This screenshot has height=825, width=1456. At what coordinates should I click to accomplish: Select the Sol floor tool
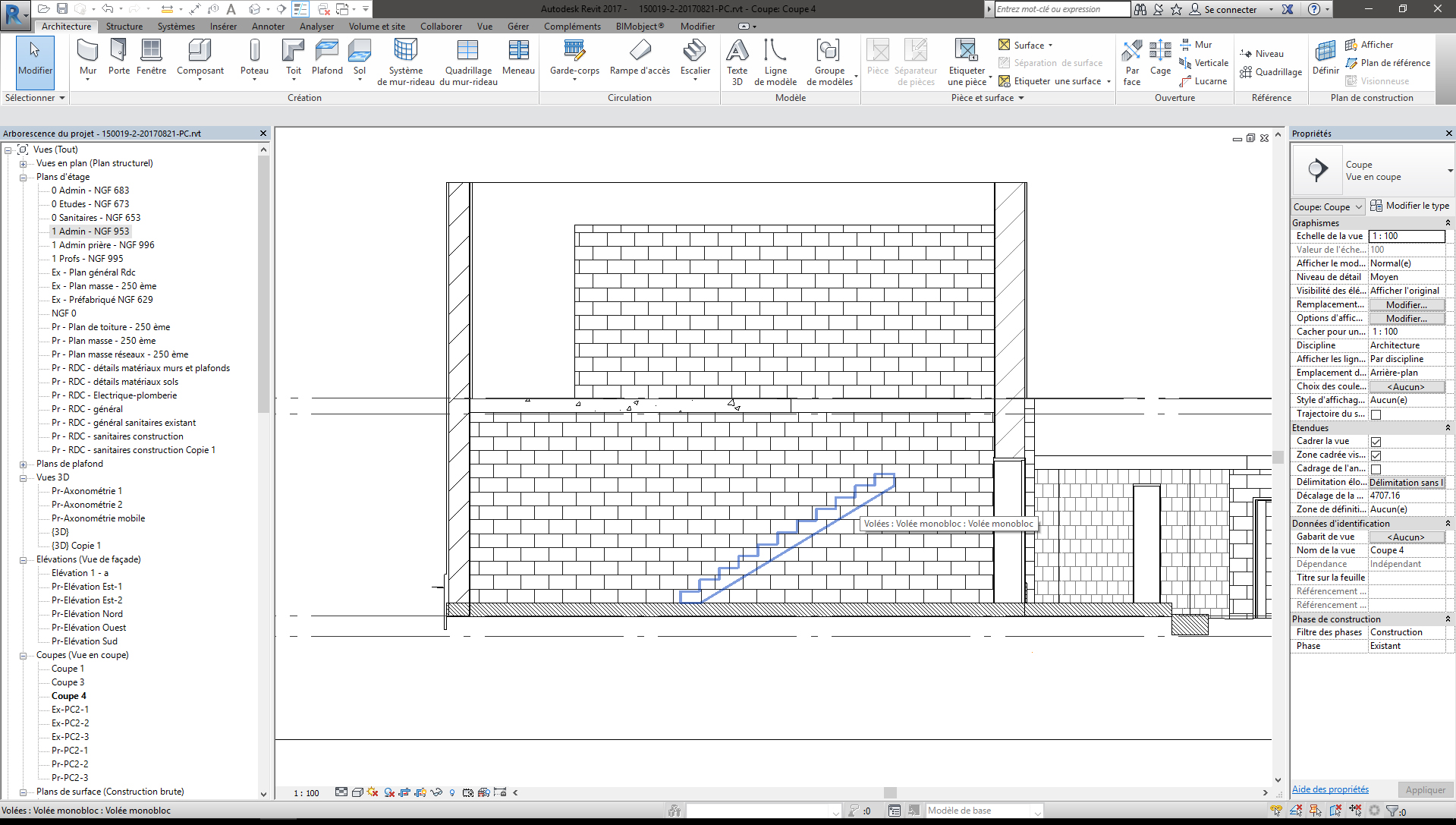coord(360,59)
